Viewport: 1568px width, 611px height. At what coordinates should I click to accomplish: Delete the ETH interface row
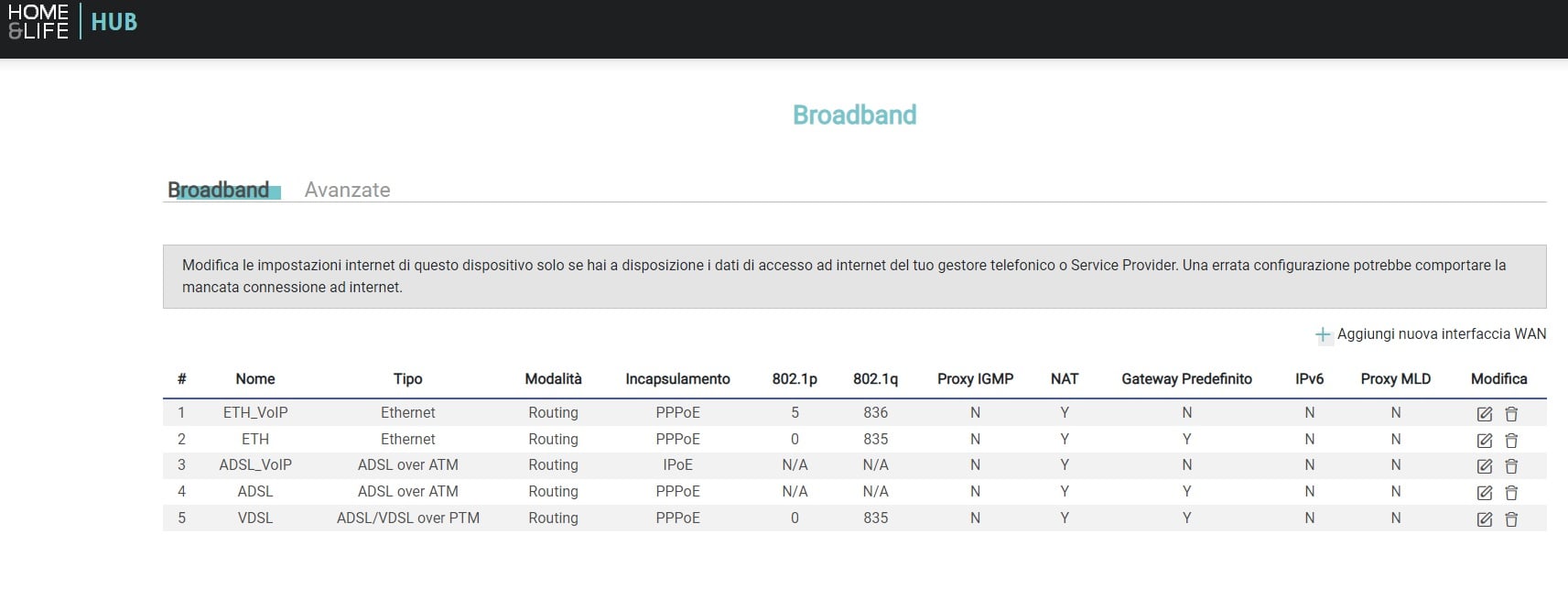point(1511,441)
